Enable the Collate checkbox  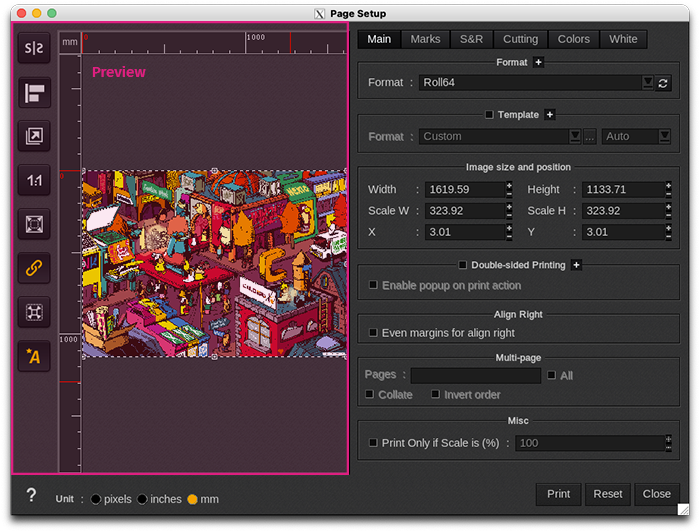click(x=370, y=394)
